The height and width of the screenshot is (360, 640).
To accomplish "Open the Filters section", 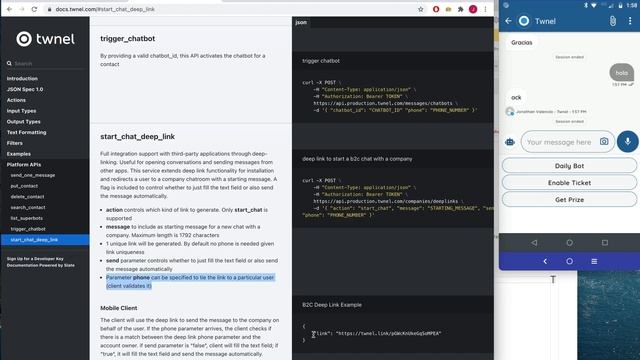I will [x=15, y=143].
